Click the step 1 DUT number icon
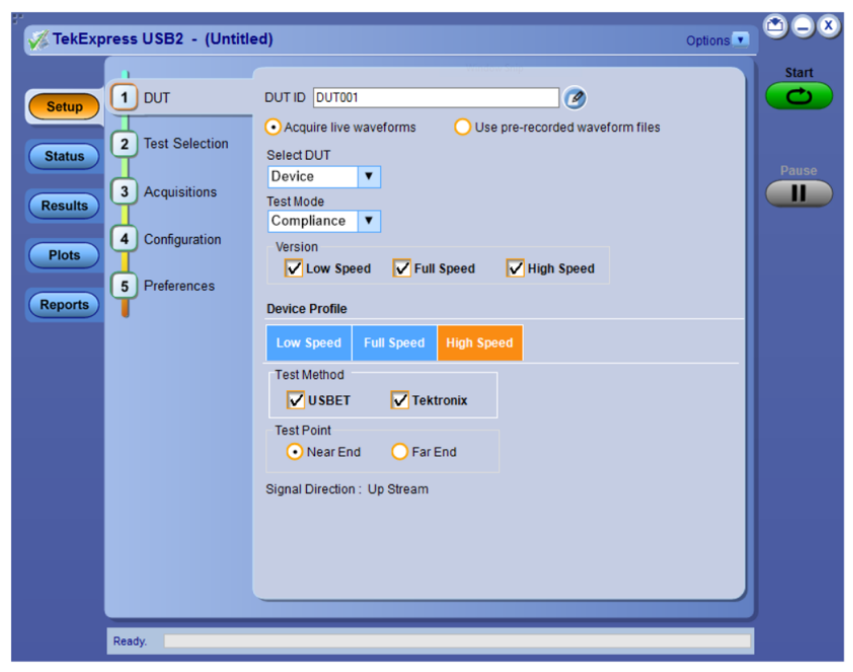The width and height of the screenshot is (853, 672). click(x=124, y=98)
